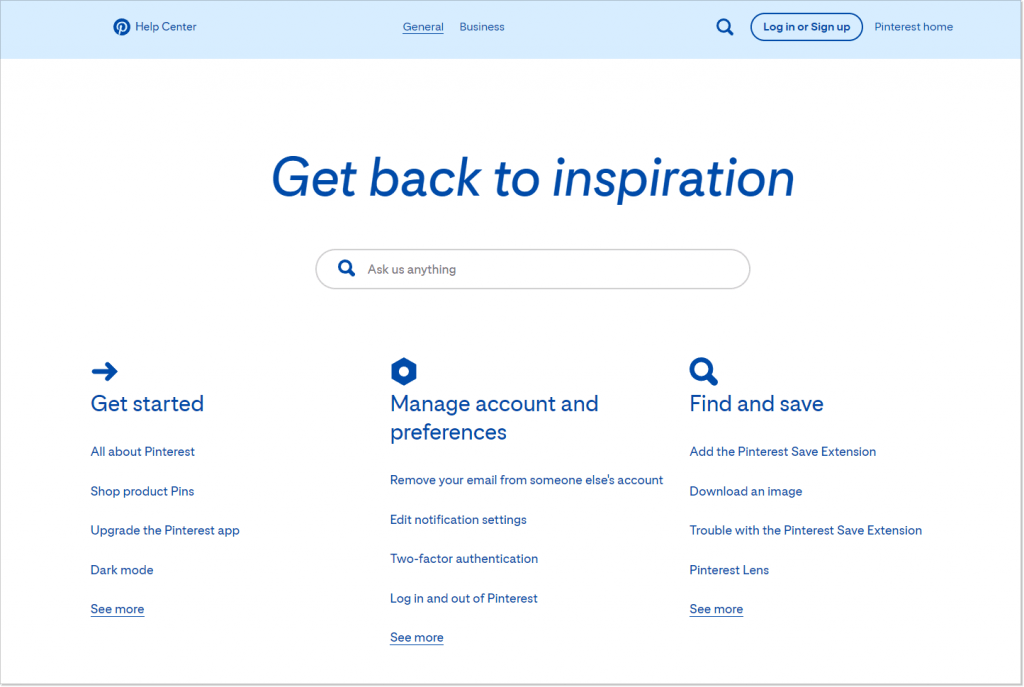Click the hexagon icon above Manage account
Image resolution: width=1024 pixels, height=687 pixels.
tap(403, 370)
